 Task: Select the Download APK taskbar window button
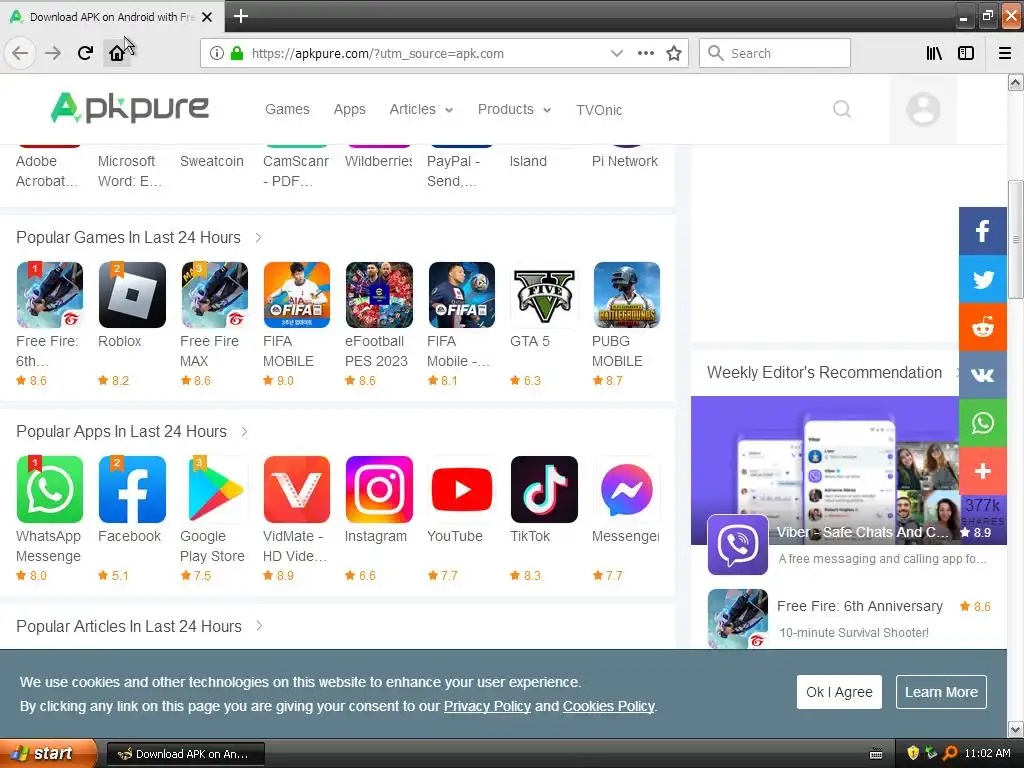185,754
